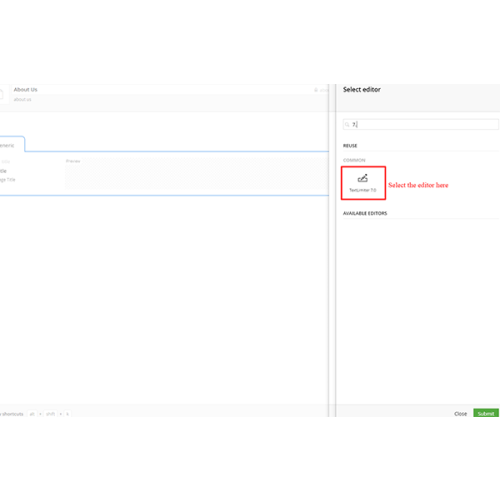Click the AVAILABLE EDITORS section heading
This screenshot has width=500, height=500.
365,213
